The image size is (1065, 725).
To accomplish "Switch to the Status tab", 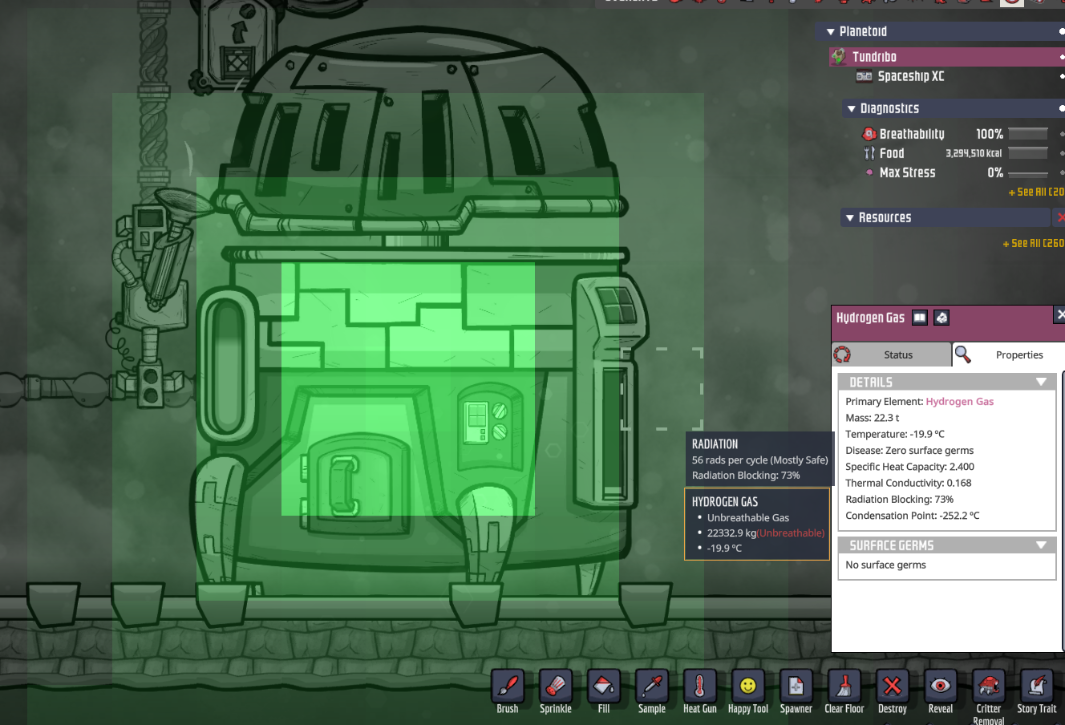I will (892, 354).
